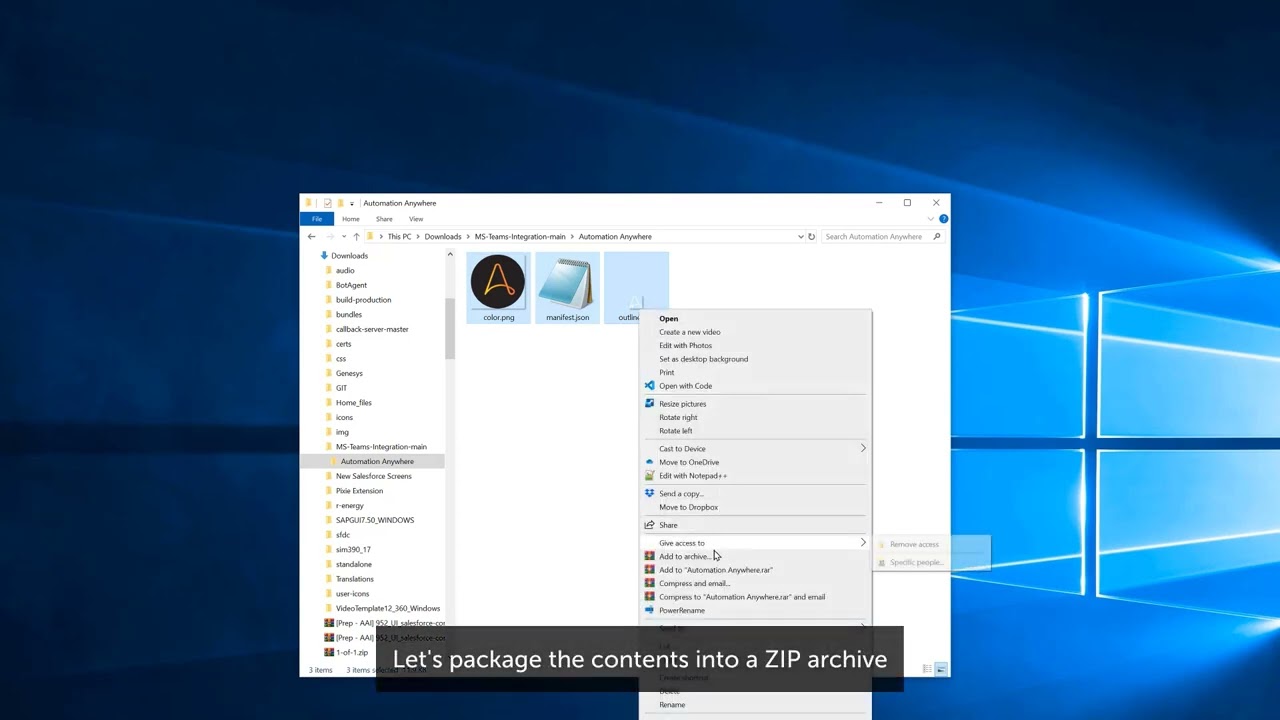Open the 1-of-1.zip archive in sidebar
This screenshot has width=1280, height=720.
click(351, 652)
